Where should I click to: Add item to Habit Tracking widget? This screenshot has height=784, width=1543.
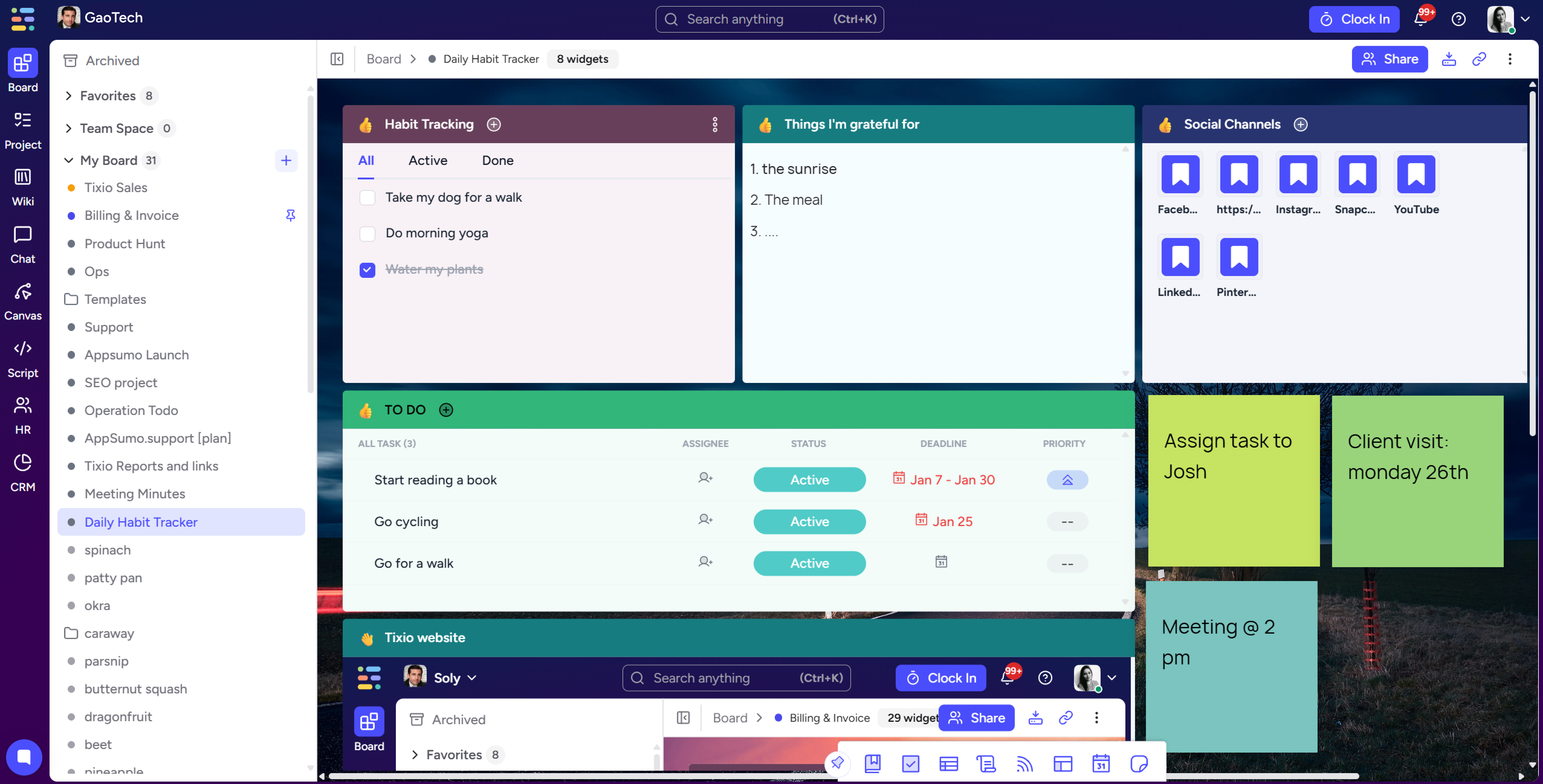493,124
